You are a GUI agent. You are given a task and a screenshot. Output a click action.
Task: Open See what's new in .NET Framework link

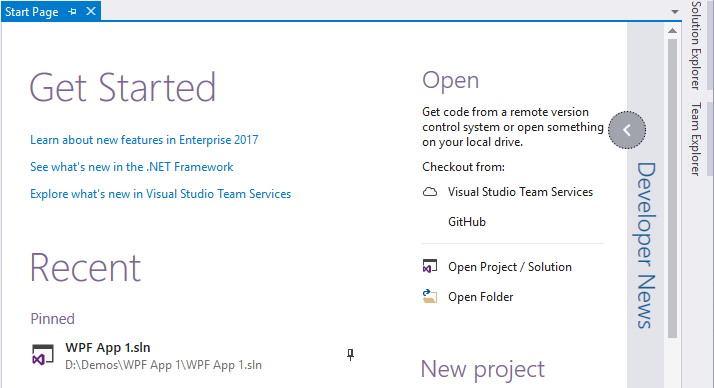coord(132,167)
